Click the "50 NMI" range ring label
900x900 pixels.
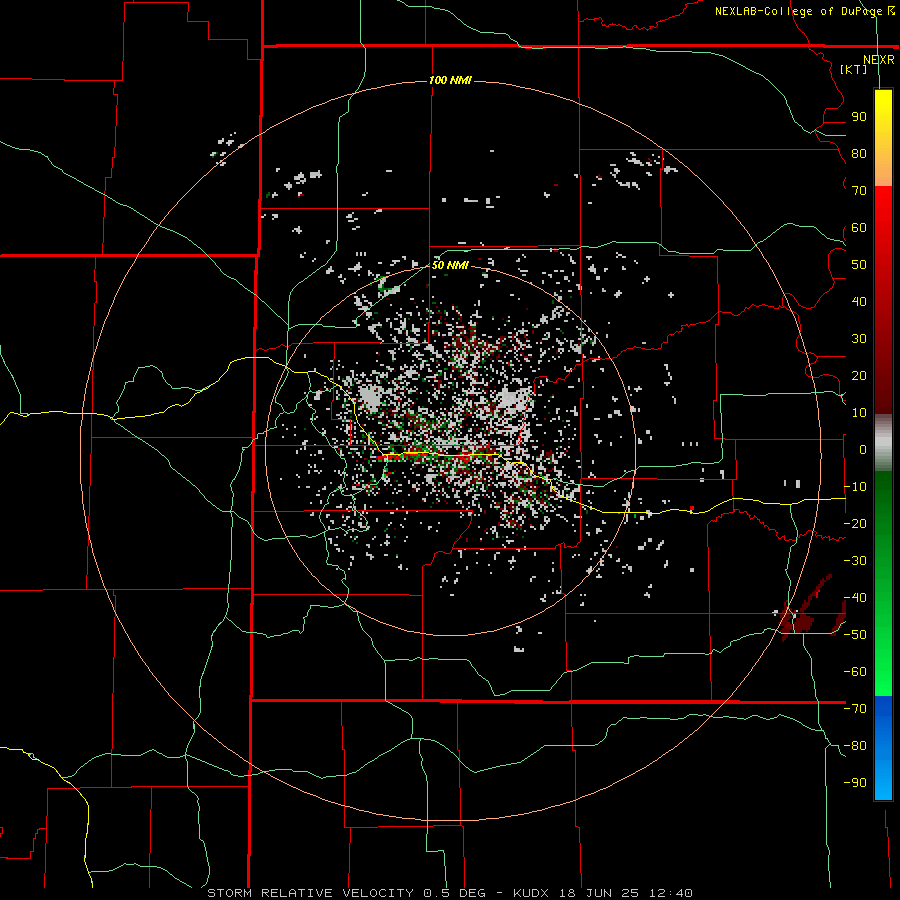(x=451, y=265)
